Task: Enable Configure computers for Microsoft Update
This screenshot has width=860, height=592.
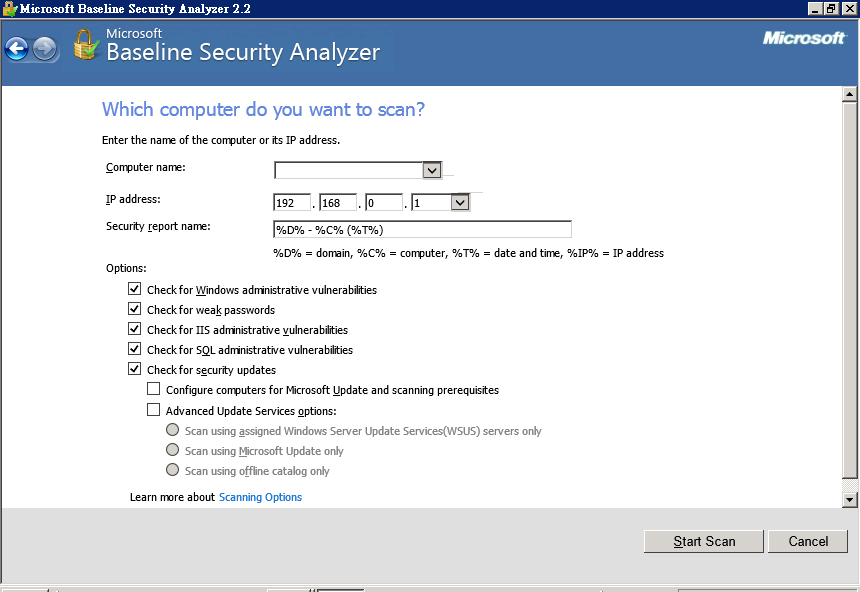Action: (154, 389)
